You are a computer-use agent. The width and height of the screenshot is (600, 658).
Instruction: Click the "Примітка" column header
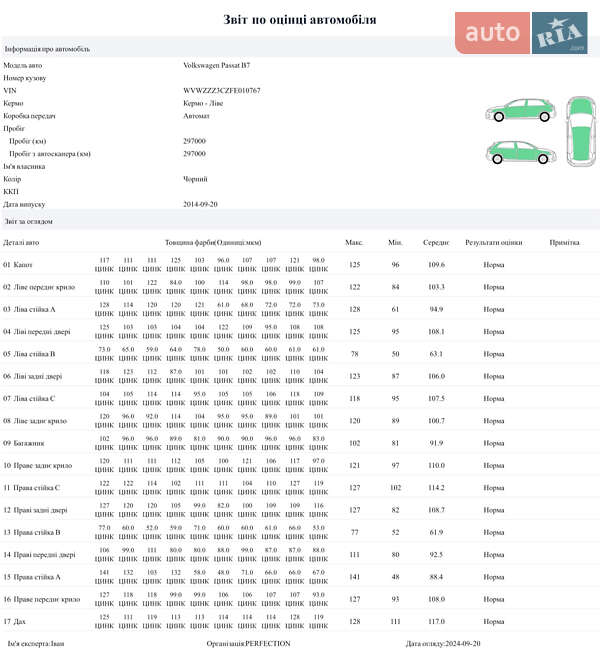(x=565, y=243)
